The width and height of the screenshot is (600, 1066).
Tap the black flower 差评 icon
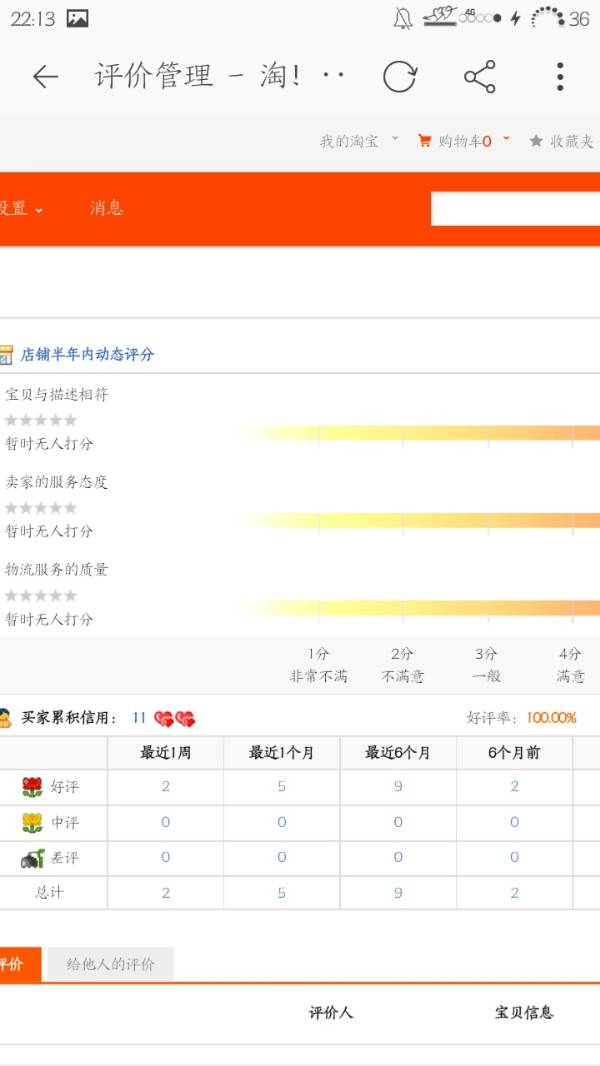point(32,858)
